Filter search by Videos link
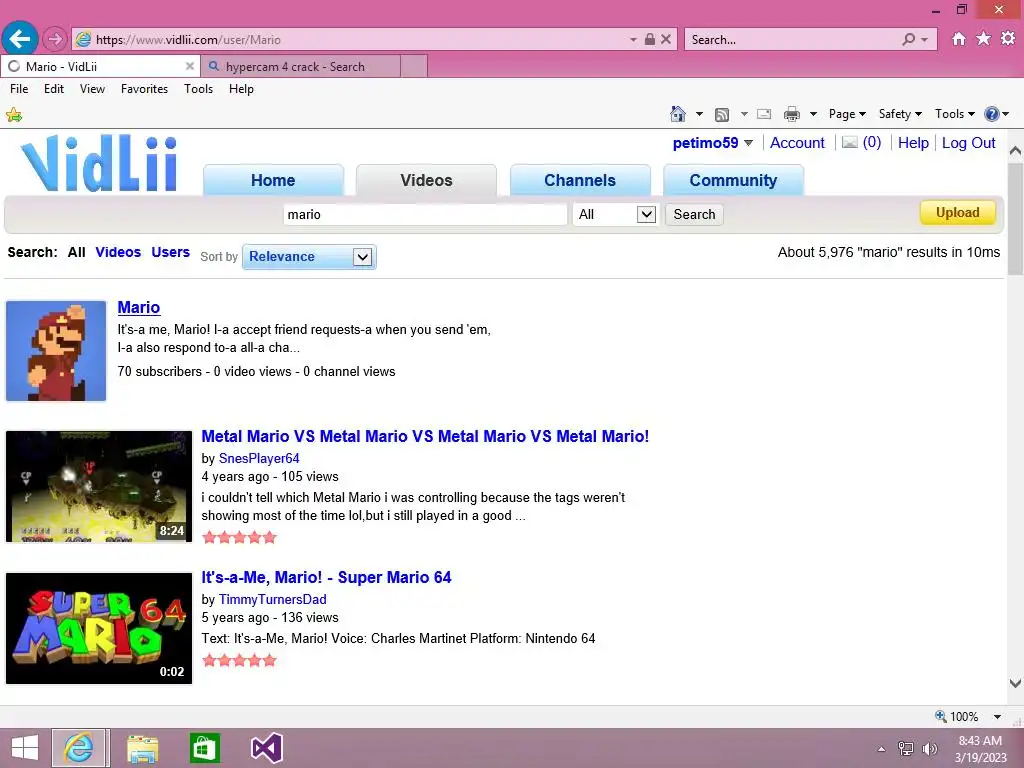 click(118, 252)
